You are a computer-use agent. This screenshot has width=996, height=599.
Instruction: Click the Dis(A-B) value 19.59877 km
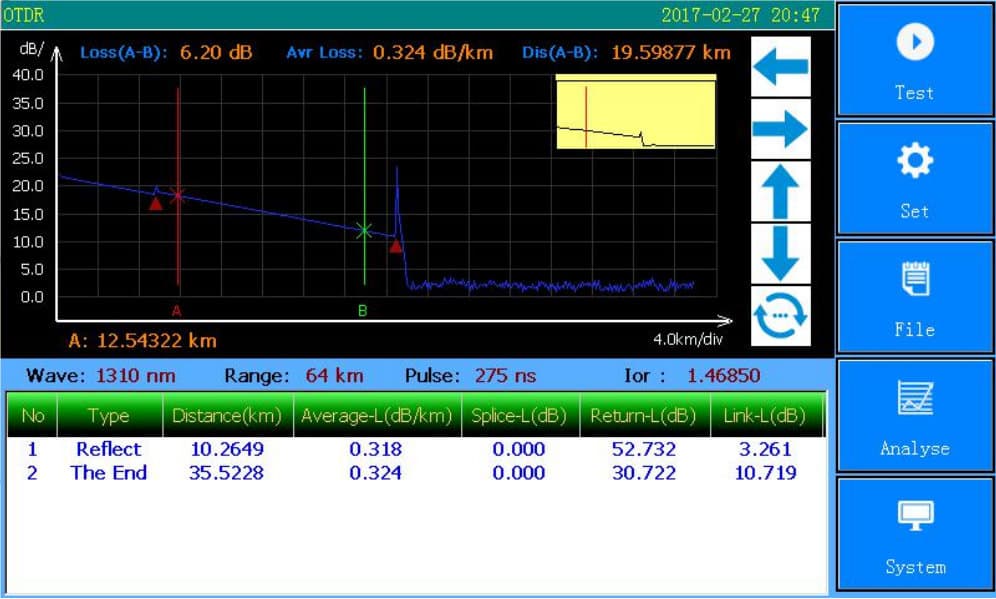point(671,52)
